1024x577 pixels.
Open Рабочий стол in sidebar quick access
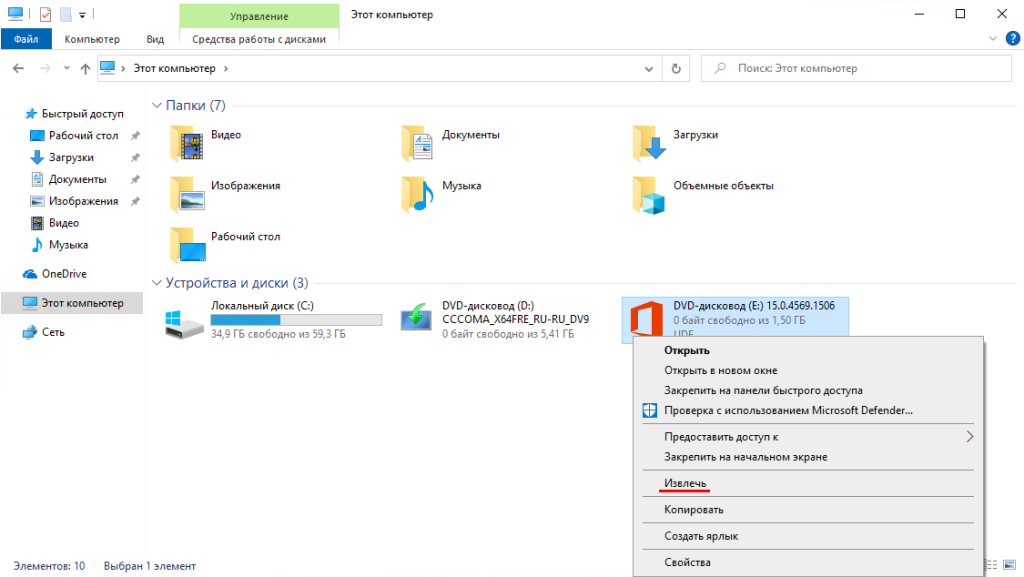84,136
